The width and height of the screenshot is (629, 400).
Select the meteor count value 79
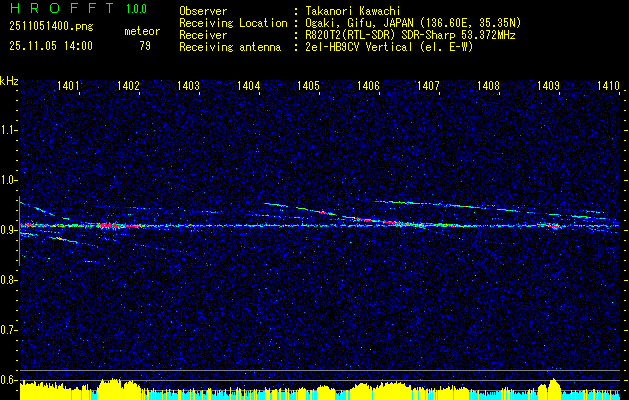point(145,46)
